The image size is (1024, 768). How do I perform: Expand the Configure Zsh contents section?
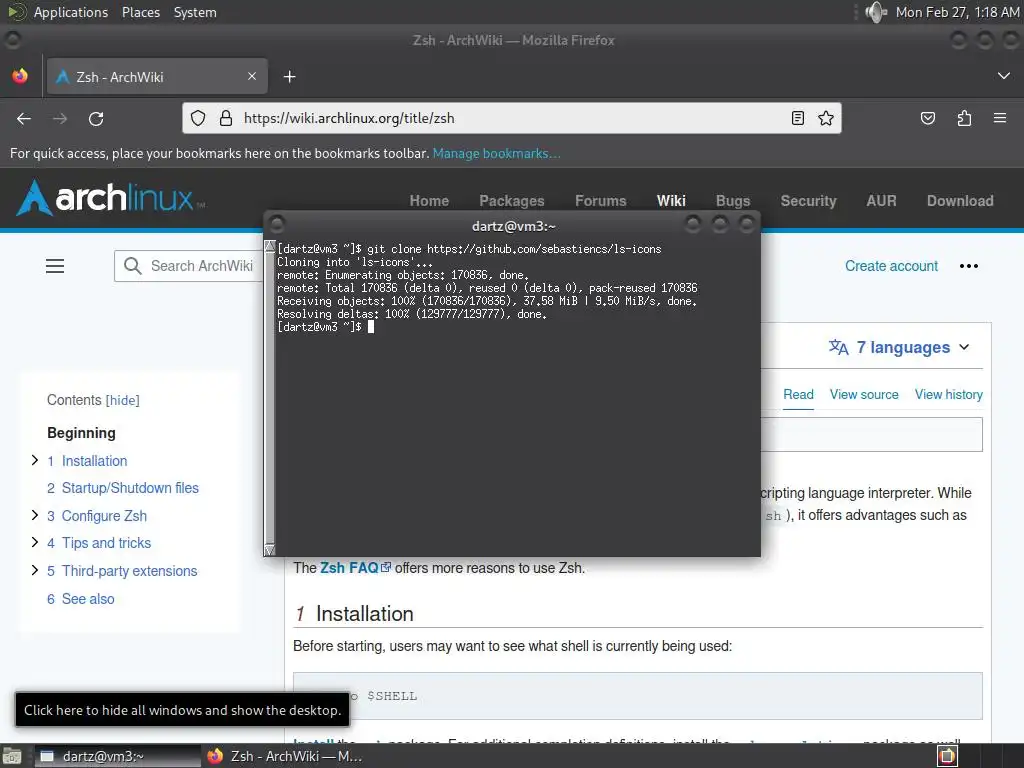tap(35, 515)
